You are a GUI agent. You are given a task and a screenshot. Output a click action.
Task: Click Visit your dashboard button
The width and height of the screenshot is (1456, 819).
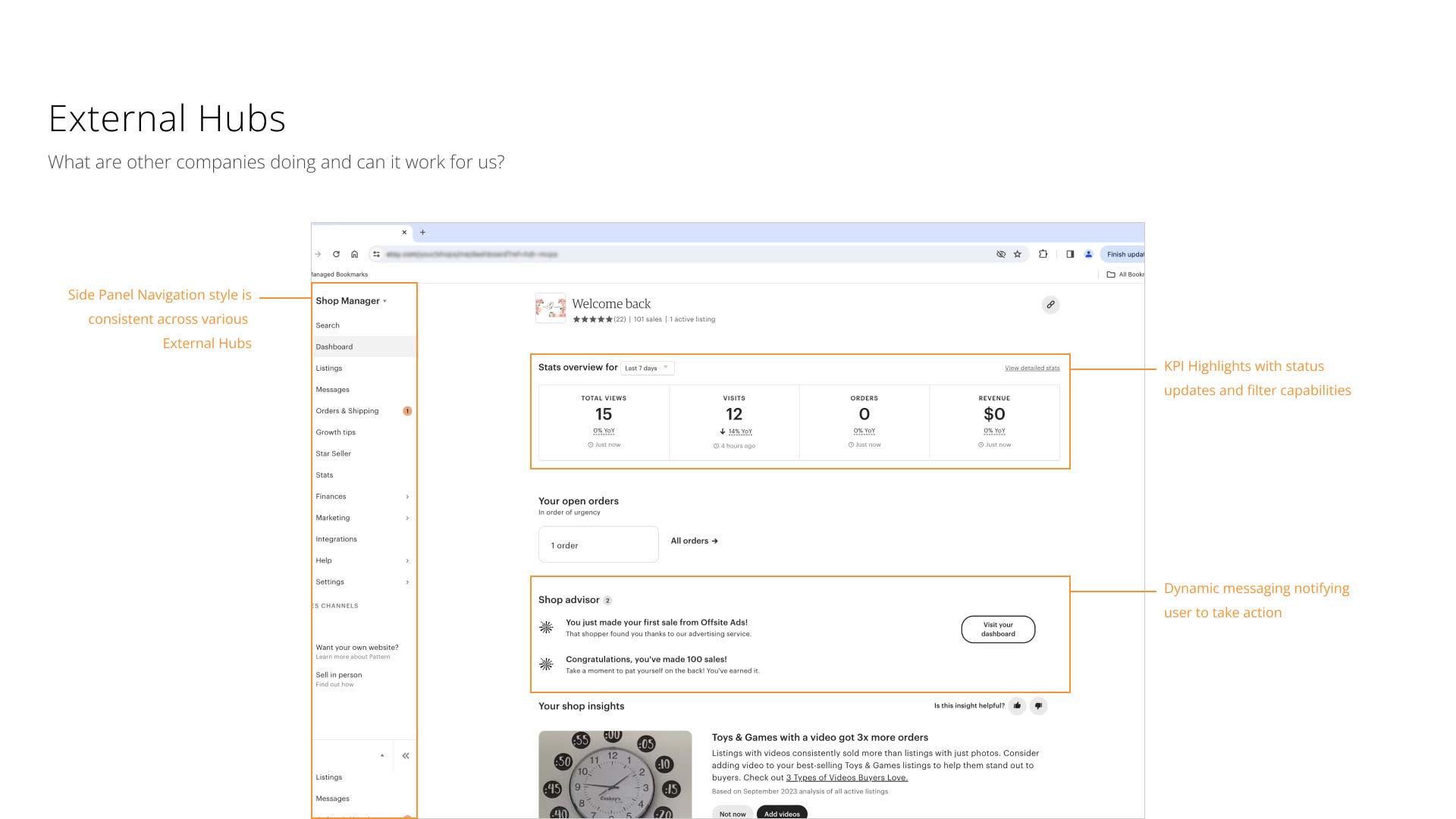click(x=998, y=629)
